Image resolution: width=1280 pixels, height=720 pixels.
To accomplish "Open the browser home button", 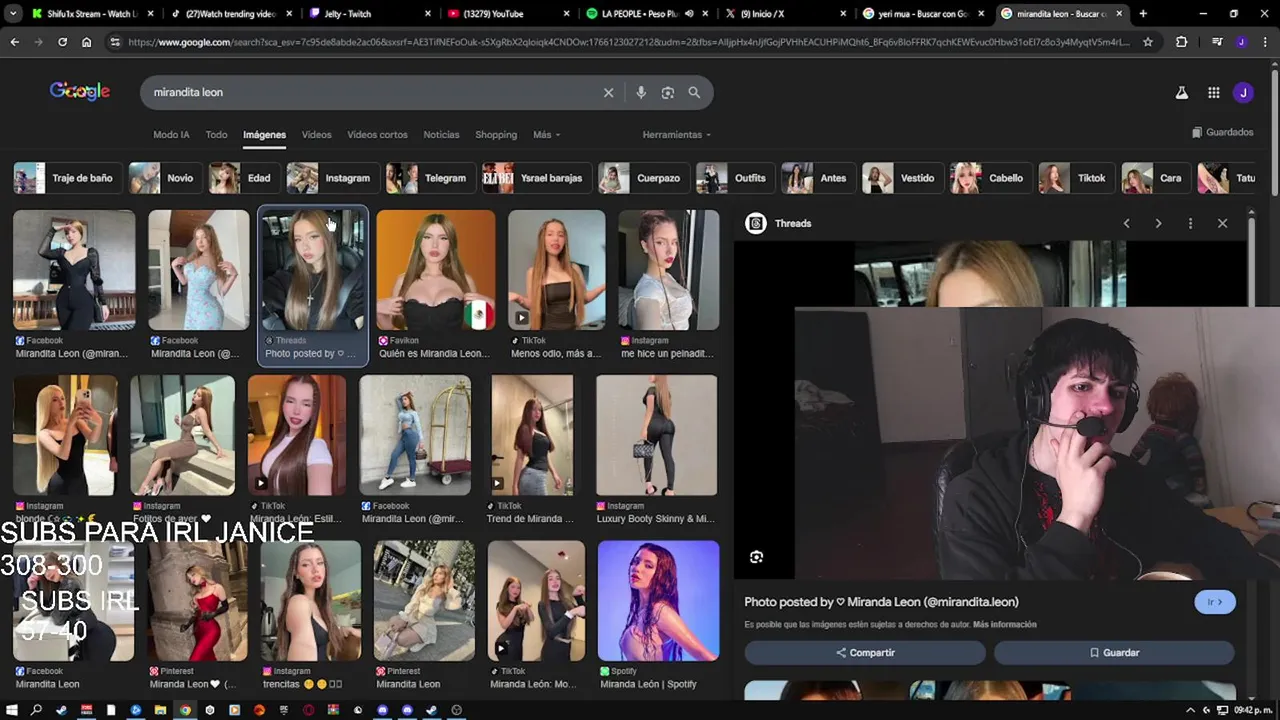I will (86, 42).
